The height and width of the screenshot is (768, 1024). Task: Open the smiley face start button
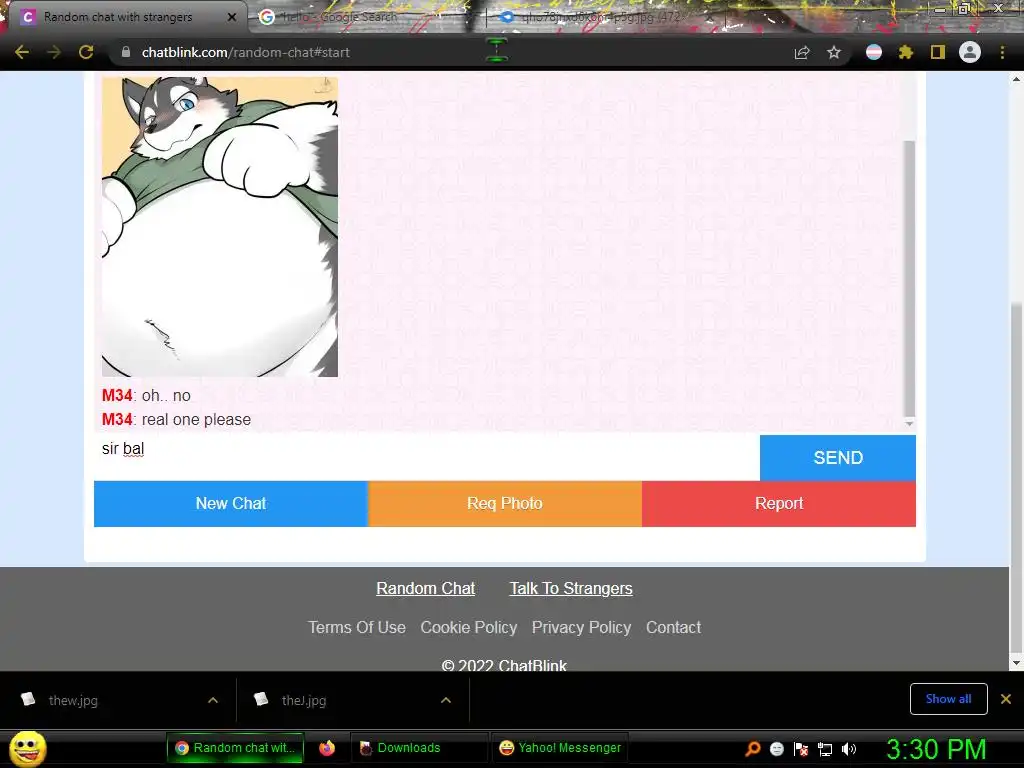(x=27, y=748)
